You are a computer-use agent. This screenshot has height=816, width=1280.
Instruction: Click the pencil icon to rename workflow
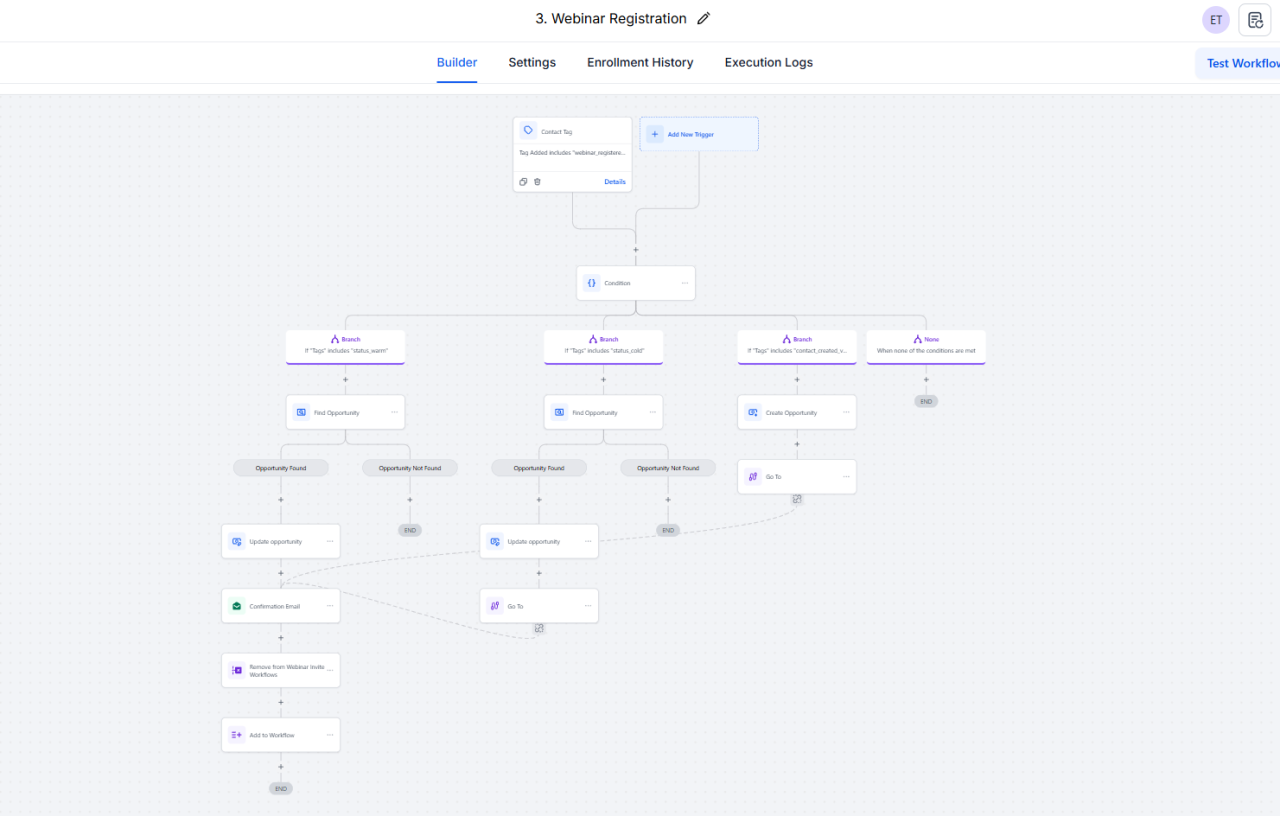[x=703, y=18]
